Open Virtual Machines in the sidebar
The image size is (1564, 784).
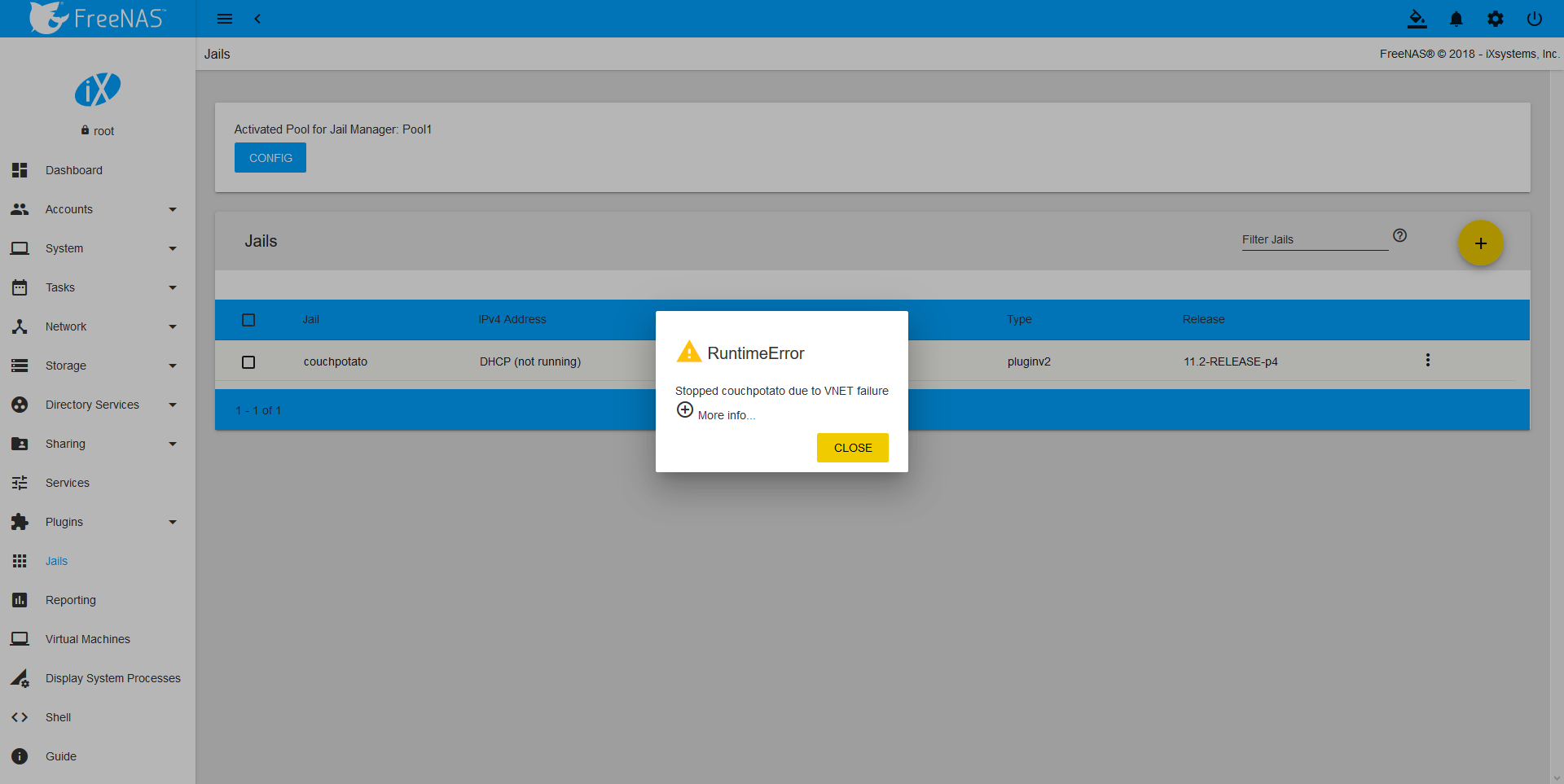(88, 639)
